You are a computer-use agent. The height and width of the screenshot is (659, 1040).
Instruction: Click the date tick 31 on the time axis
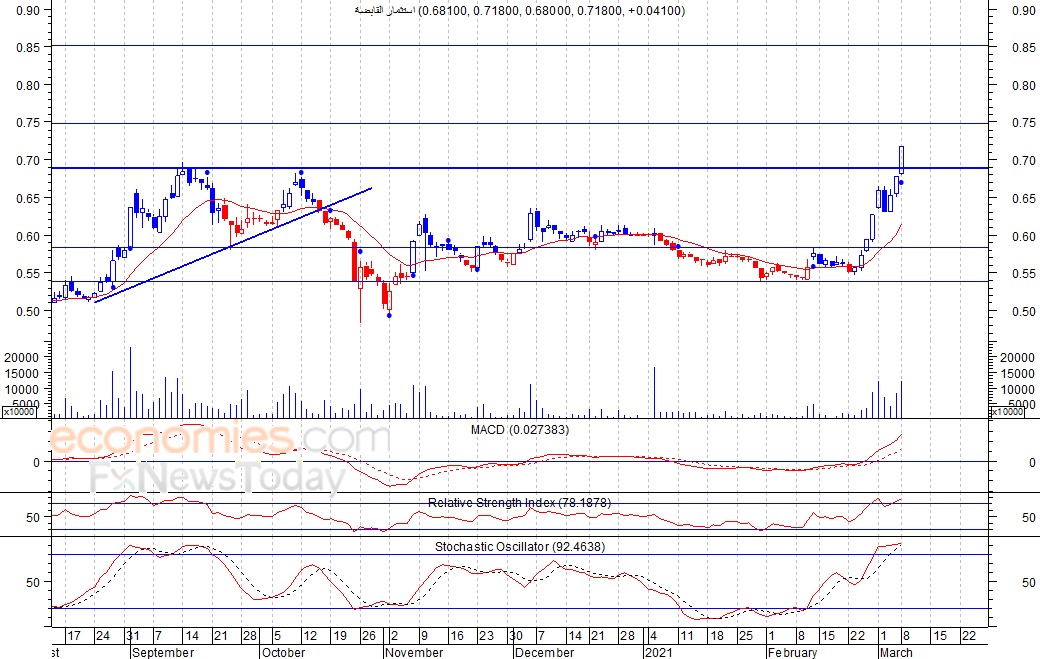133,636
